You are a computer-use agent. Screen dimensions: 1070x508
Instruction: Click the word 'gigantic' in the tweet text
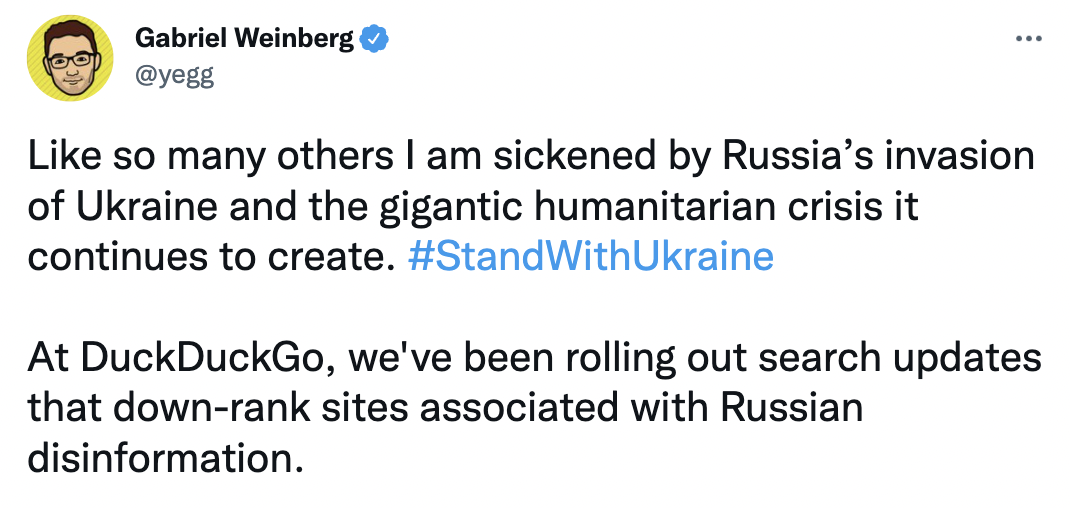coord(444,208)
